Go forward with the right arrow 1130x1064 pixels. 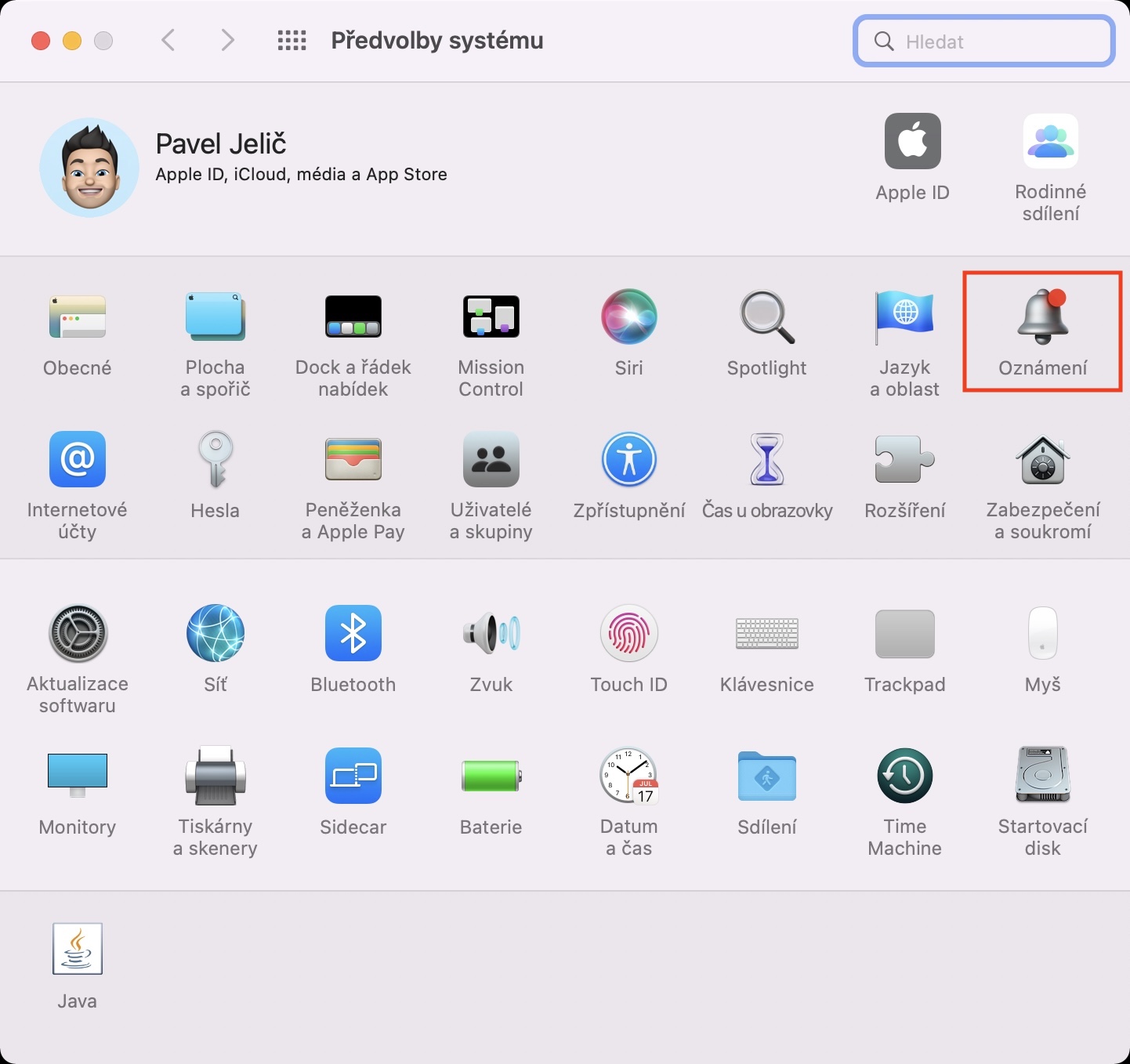tap(227, 40)
